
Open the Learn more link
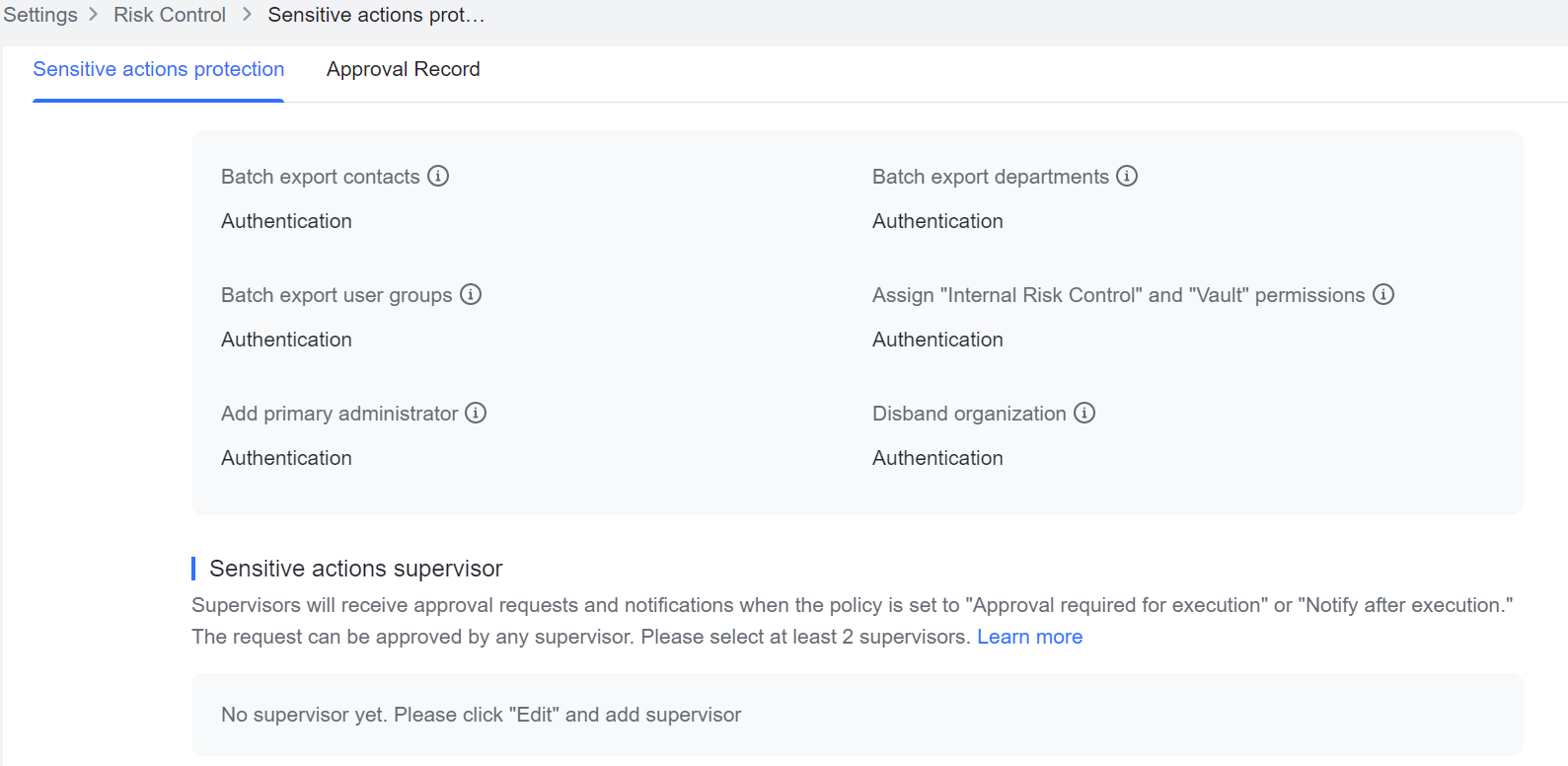coord(1029,637)
